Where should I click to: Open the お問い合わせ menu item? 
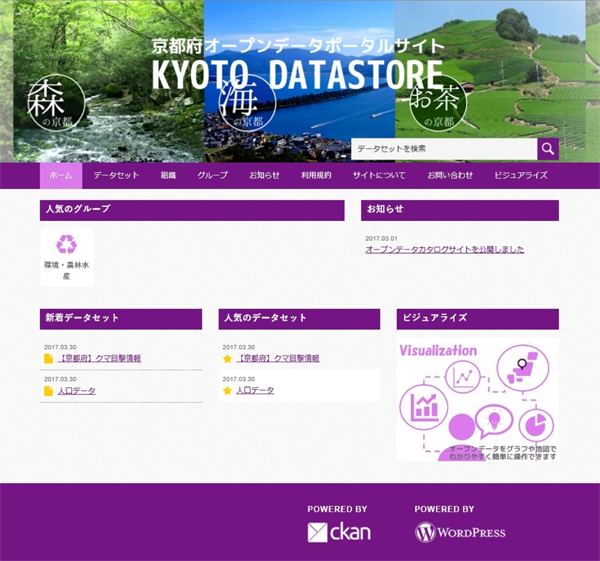coord(450,175)
